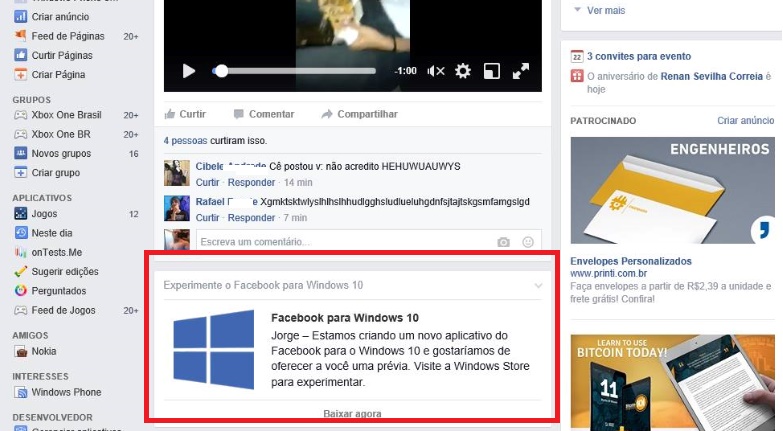
Task: Open video settings gear icon
Action: 462,71
